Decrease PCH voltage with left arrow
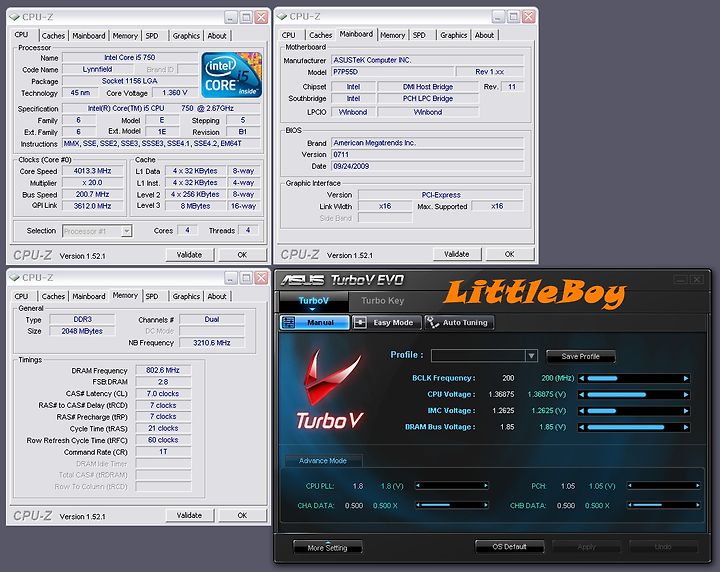 coord(630,485)
